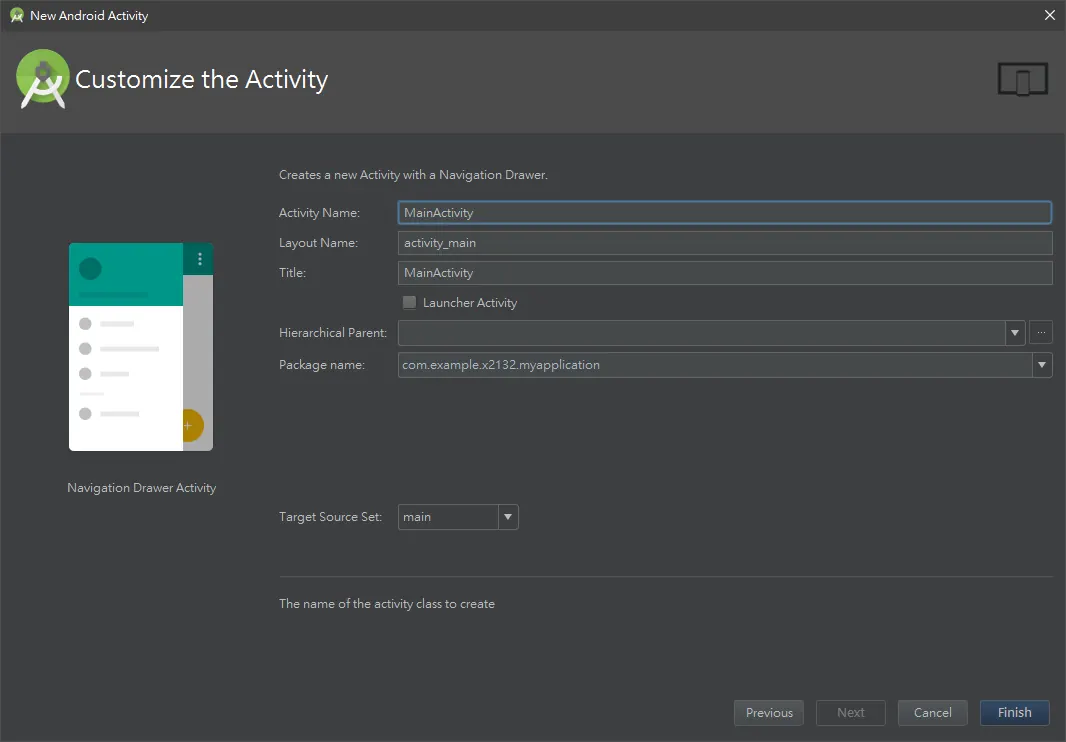Click into the Layout Name field
The image size is (1066, 742).
point(725,243)
